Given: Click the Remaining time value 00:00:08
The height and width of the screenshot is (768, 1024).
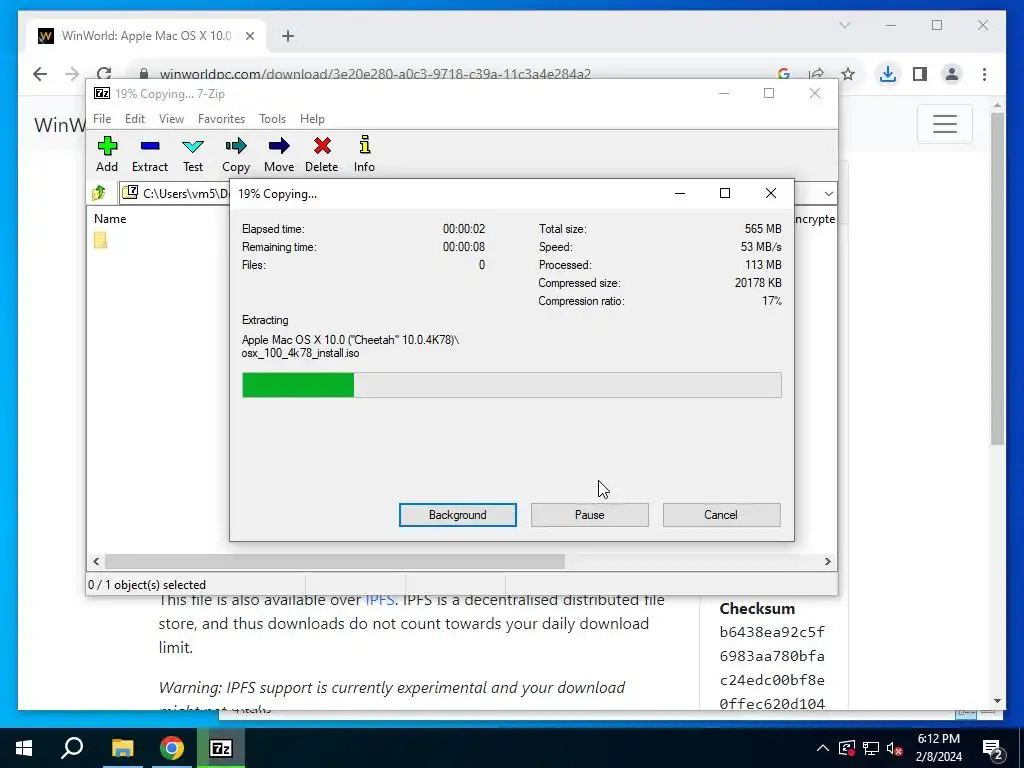Looking at the screenshot, I should tap(464, 247).
